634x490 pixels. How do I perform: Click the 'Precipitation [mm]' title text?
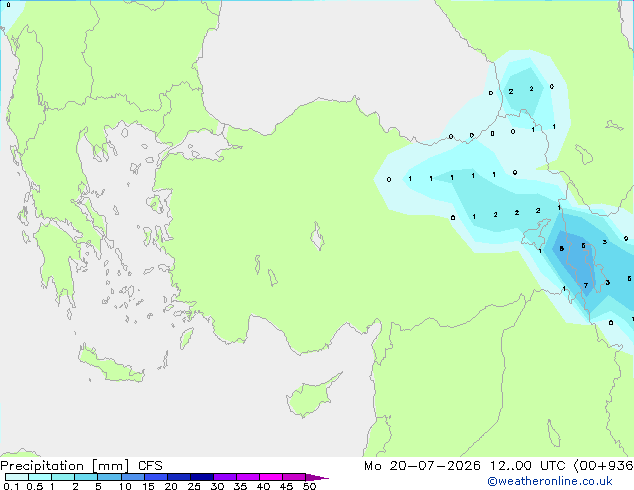[65, 466]
